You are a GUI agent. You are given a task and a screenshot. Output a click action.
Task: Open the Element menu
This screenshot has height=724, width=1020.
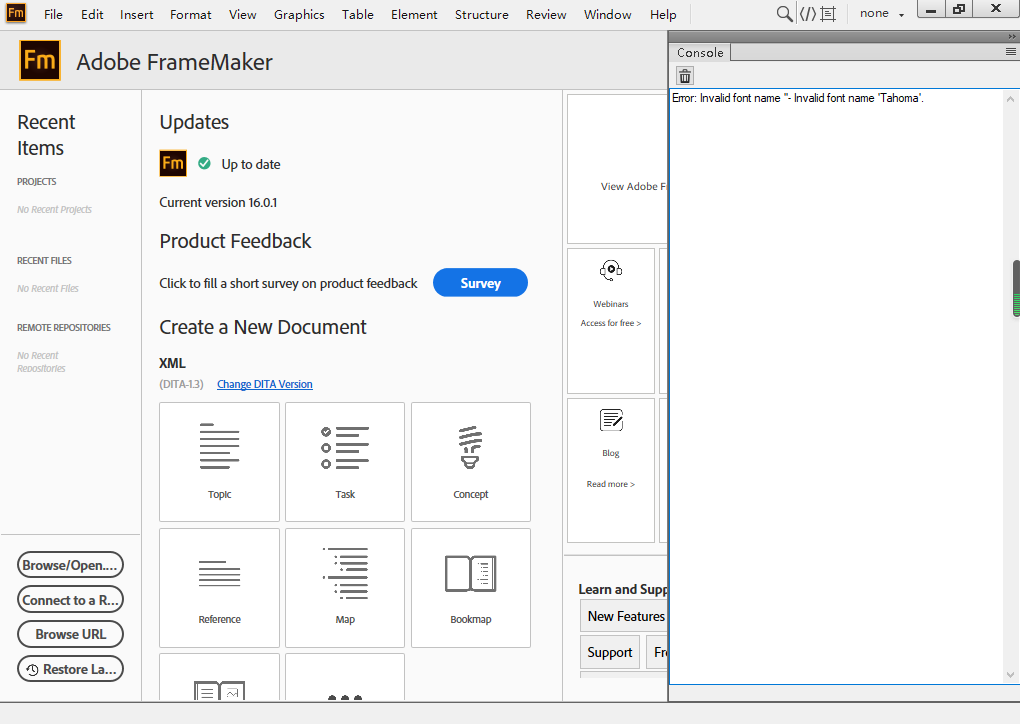pyautogui.click(x=414, y=14)
